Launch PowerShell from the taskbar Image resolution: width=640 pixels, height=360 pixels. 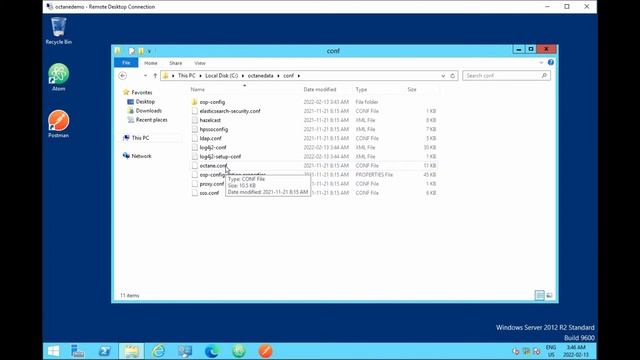tap(104, 351)
